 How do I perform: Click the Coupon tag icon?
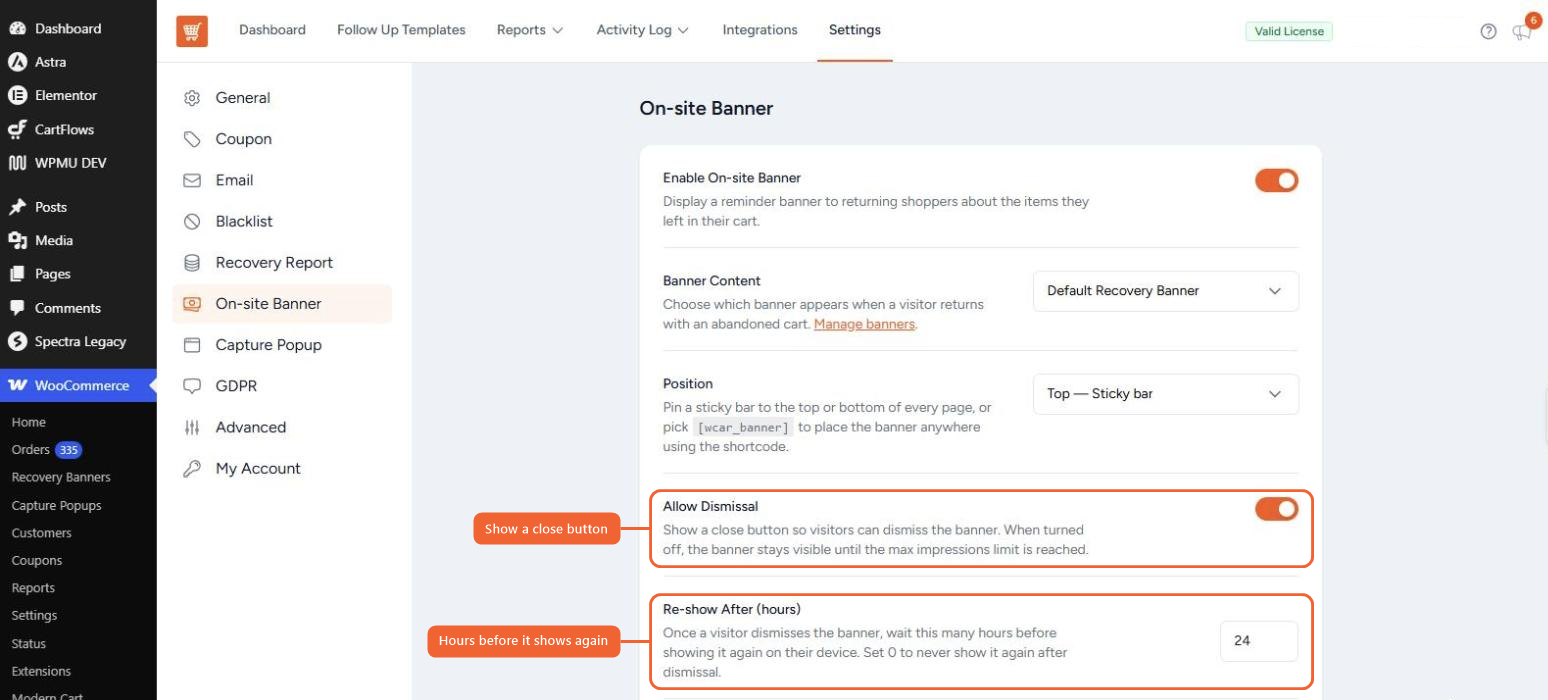point(192,139)
